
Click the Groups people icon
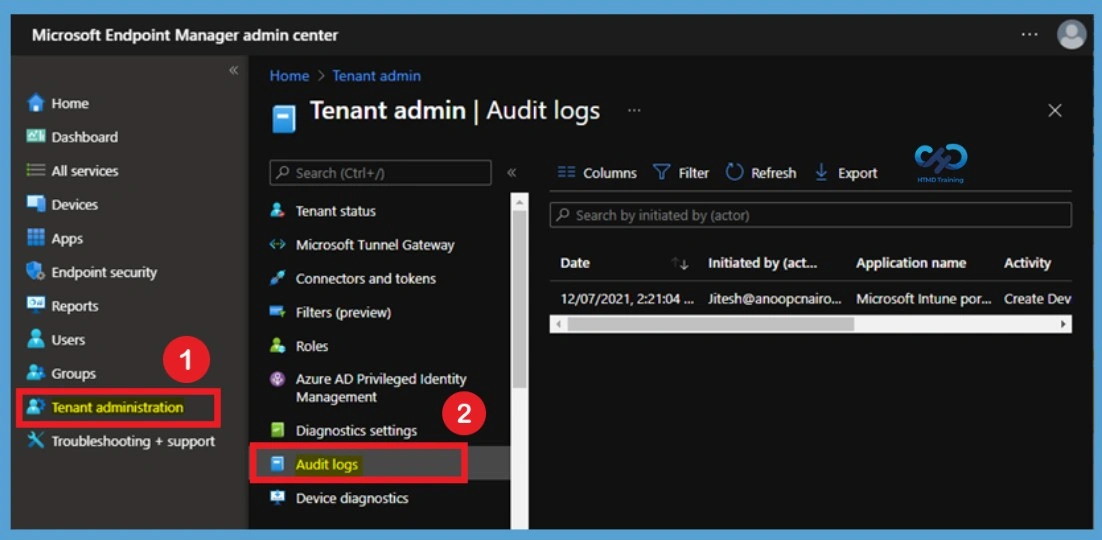point(35,373)
